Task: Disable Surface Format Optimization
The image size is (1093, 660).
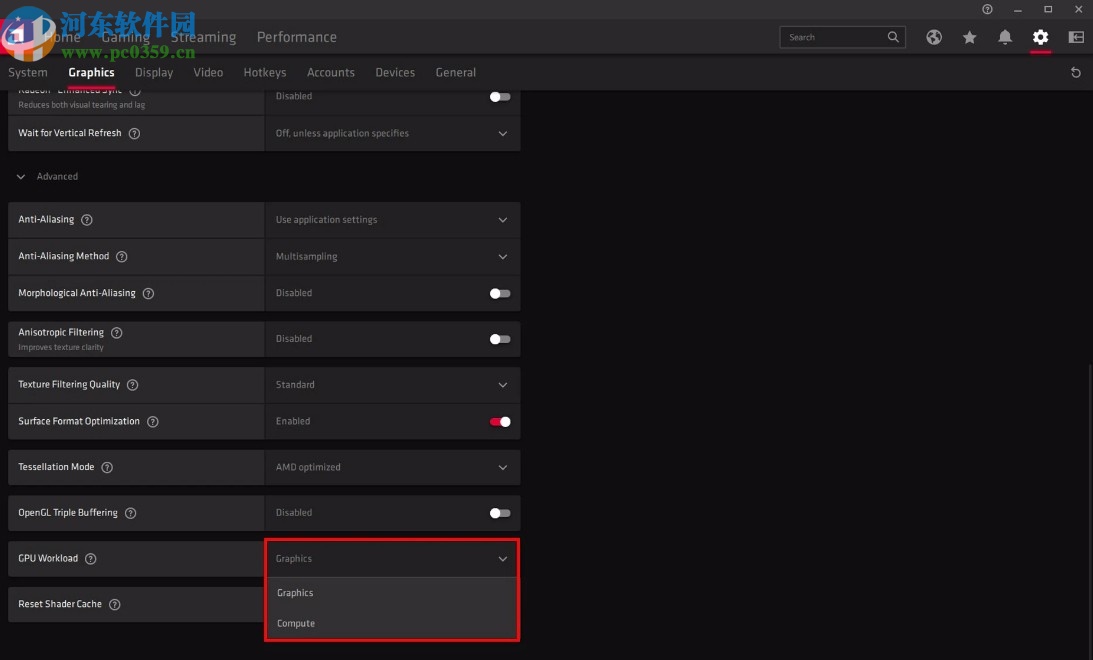Action: [x=500, y=421]
